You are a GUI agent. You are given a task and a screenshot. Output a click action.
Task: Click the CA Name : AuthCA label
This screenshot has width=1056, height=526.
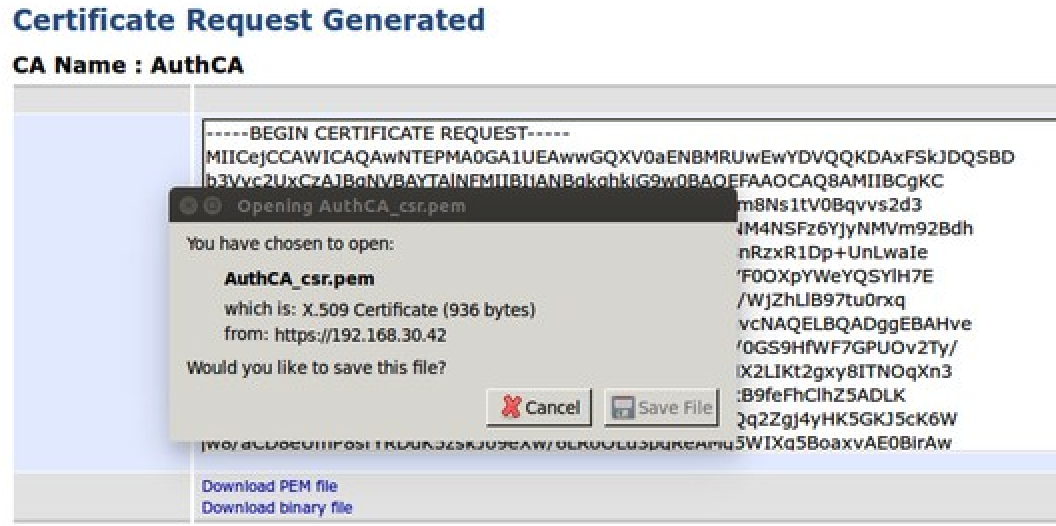click(x=127, y=66)
